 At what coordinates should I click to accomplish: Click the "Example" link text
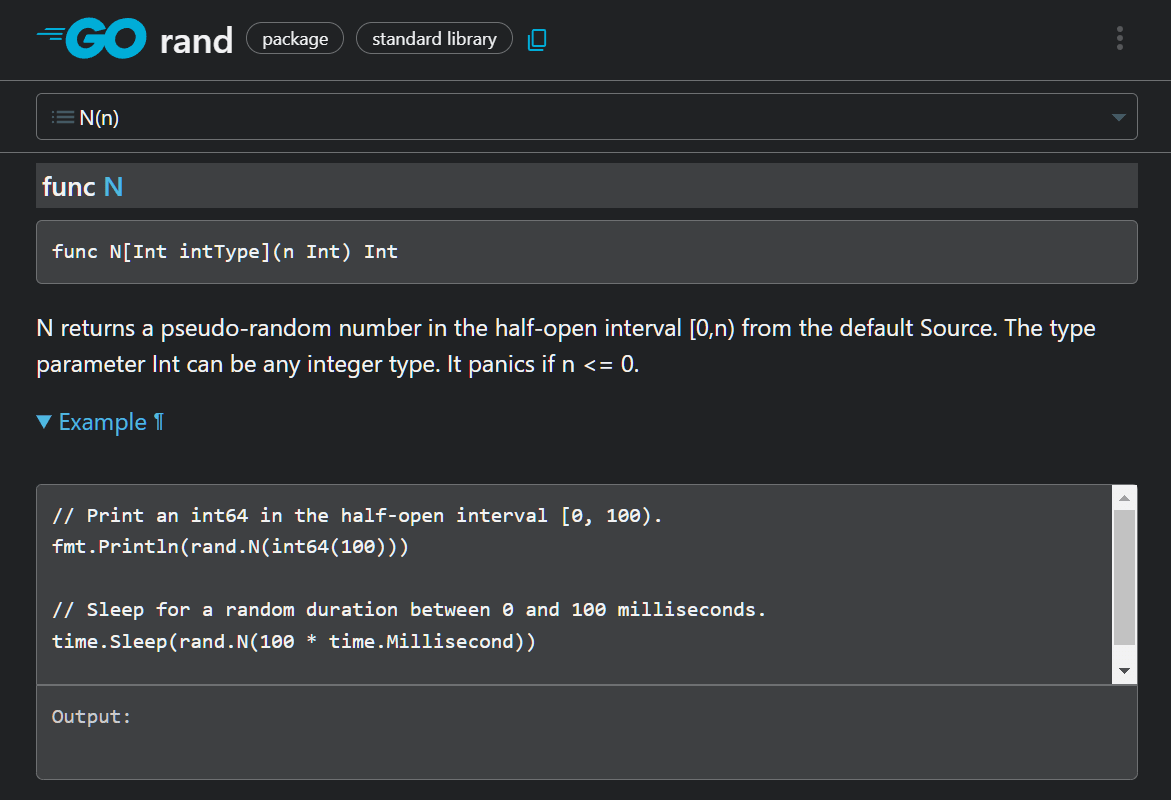coord(102,422)
